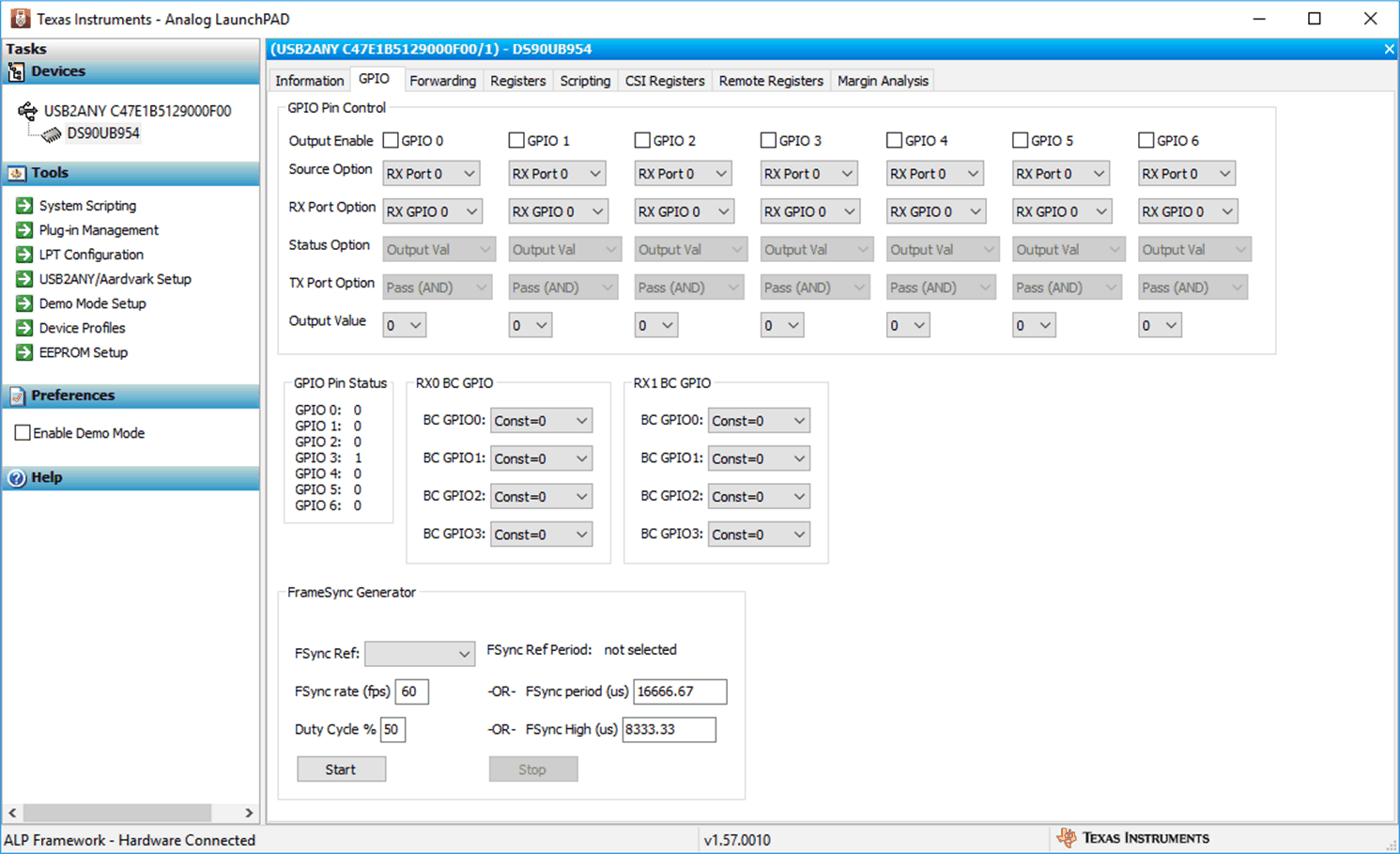Click the FSync period us field
This screenshot has height=854, width=1400.
click(680, 691)
